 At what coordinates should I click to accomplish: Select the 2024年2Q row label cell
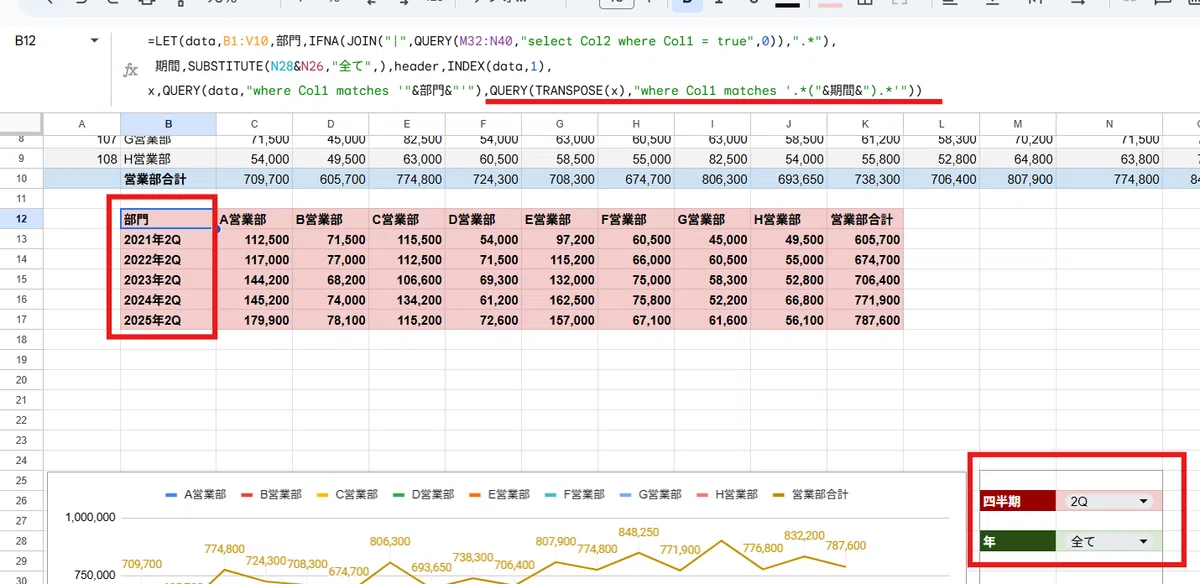[x=168, y=300]
